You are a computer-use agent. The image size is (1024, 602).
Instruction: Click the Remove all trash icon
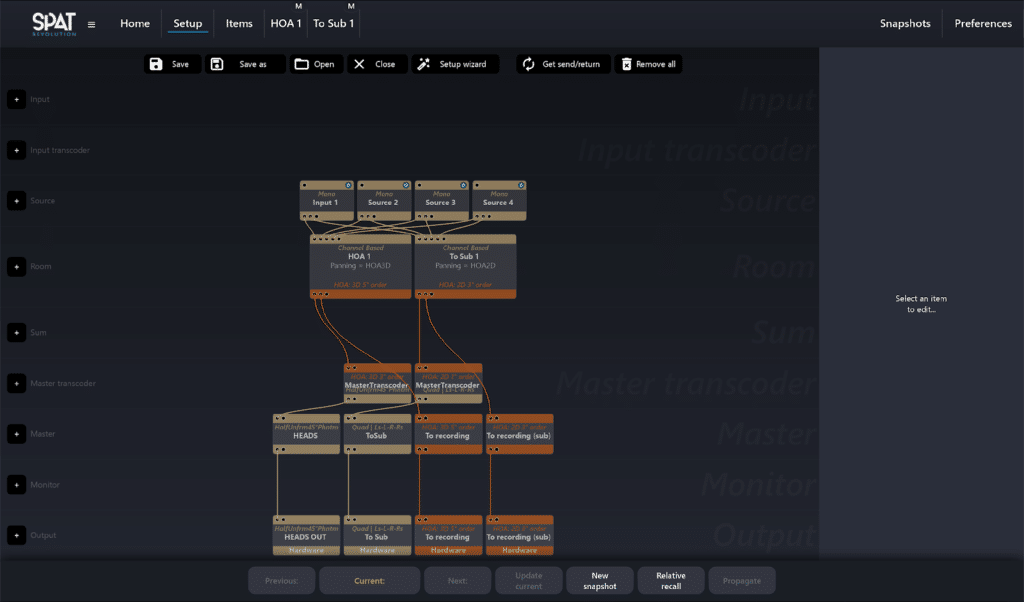[626, 64]
